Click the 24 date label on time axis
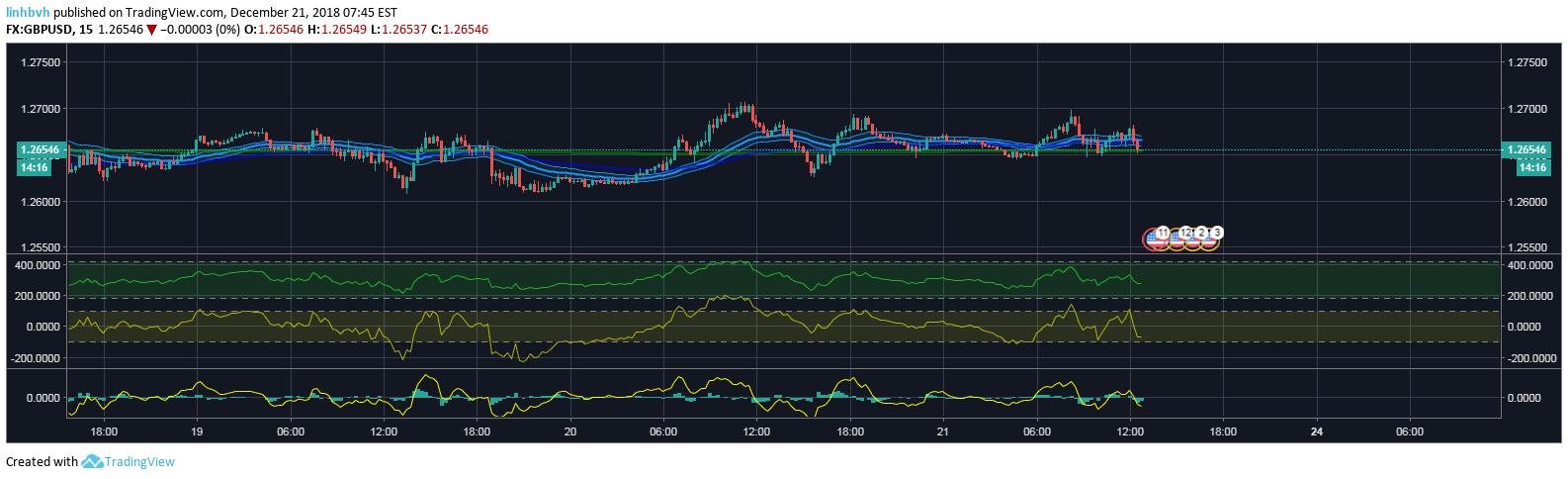The image size is (1568, 479). tap(1316, 431)
